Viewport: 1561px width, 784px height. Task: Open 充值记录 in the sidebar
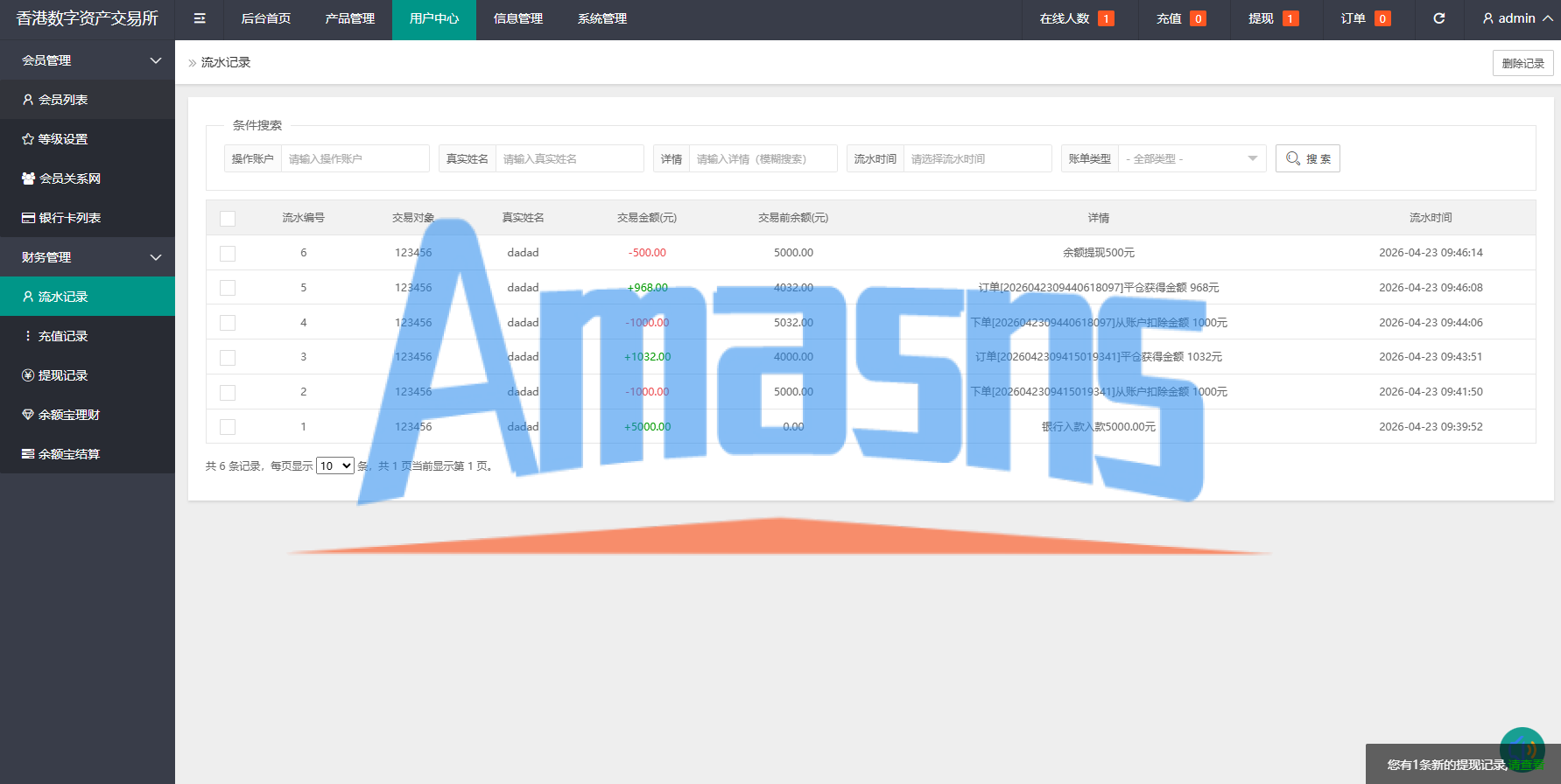pyautogui.click(x=88, y=336)
